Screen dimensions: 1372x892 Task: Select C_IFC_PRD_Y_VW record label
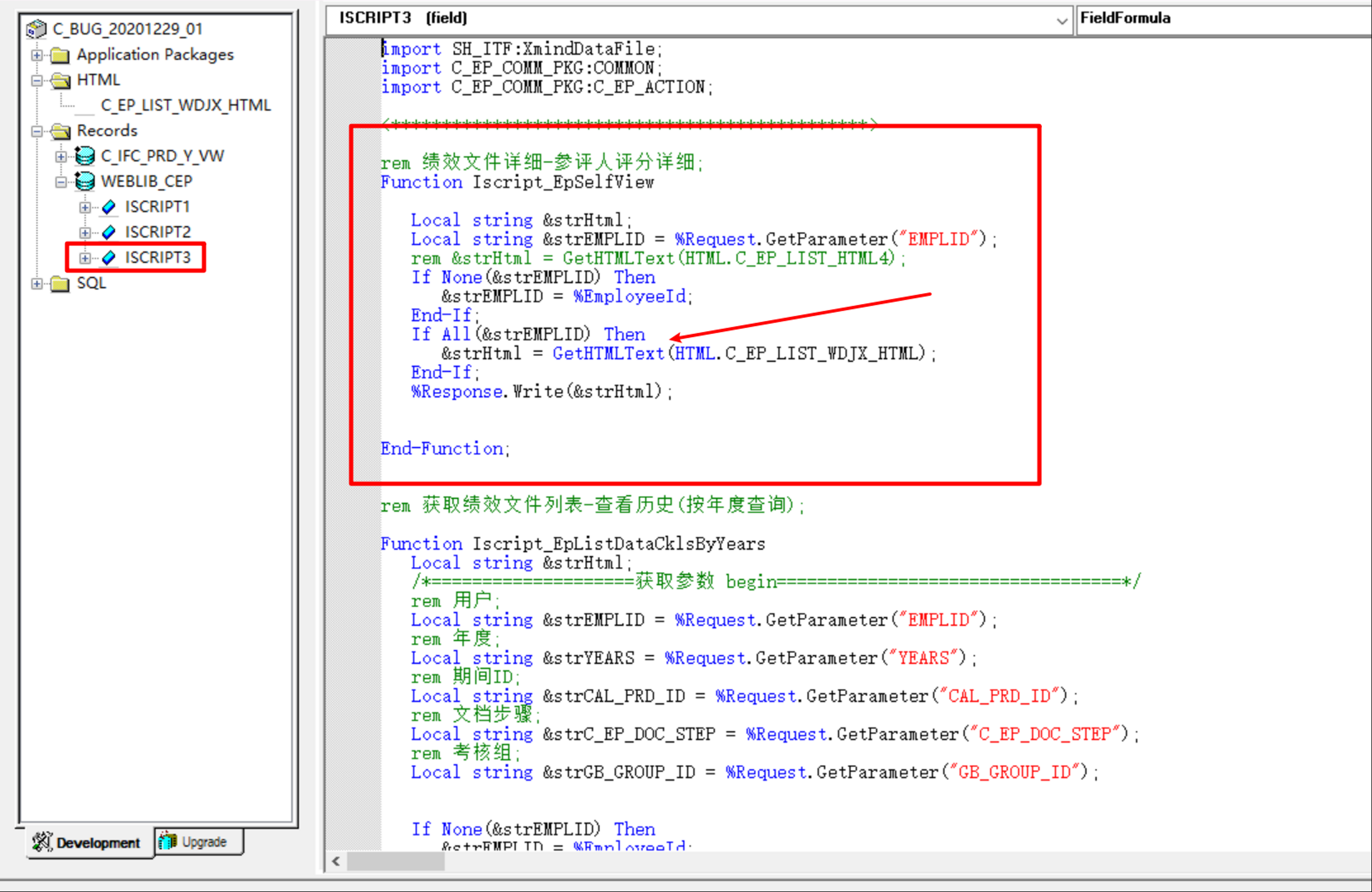[162, 156]
